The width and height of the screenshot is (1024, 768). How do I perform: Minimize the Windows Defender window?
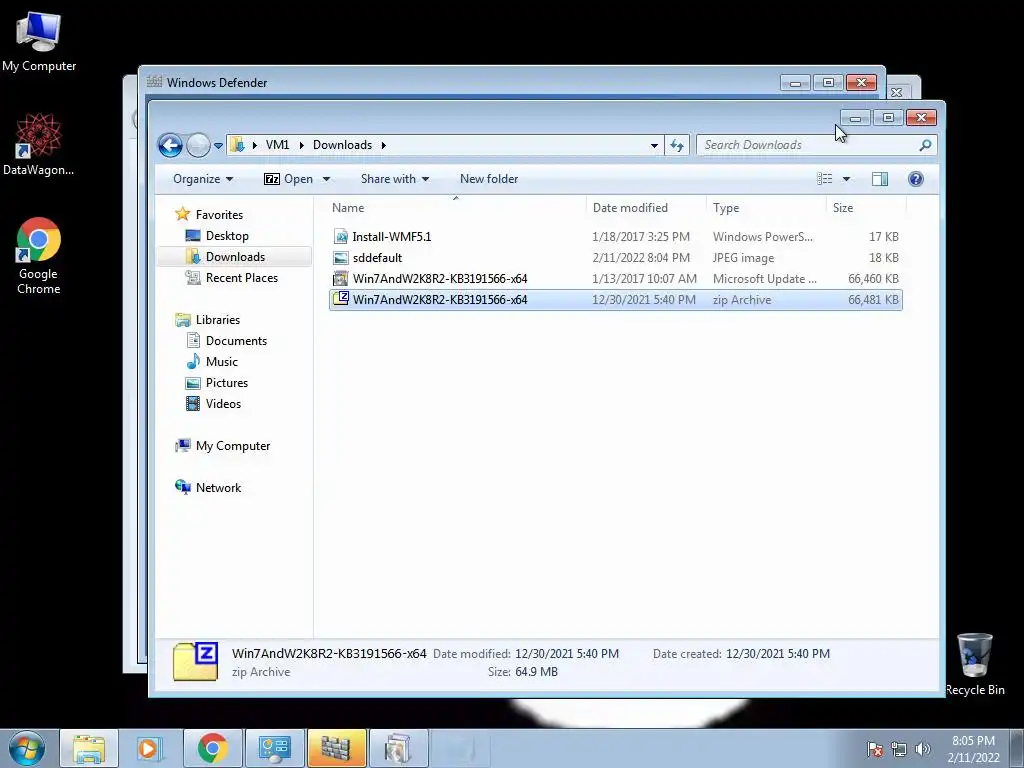pos(795,83)
